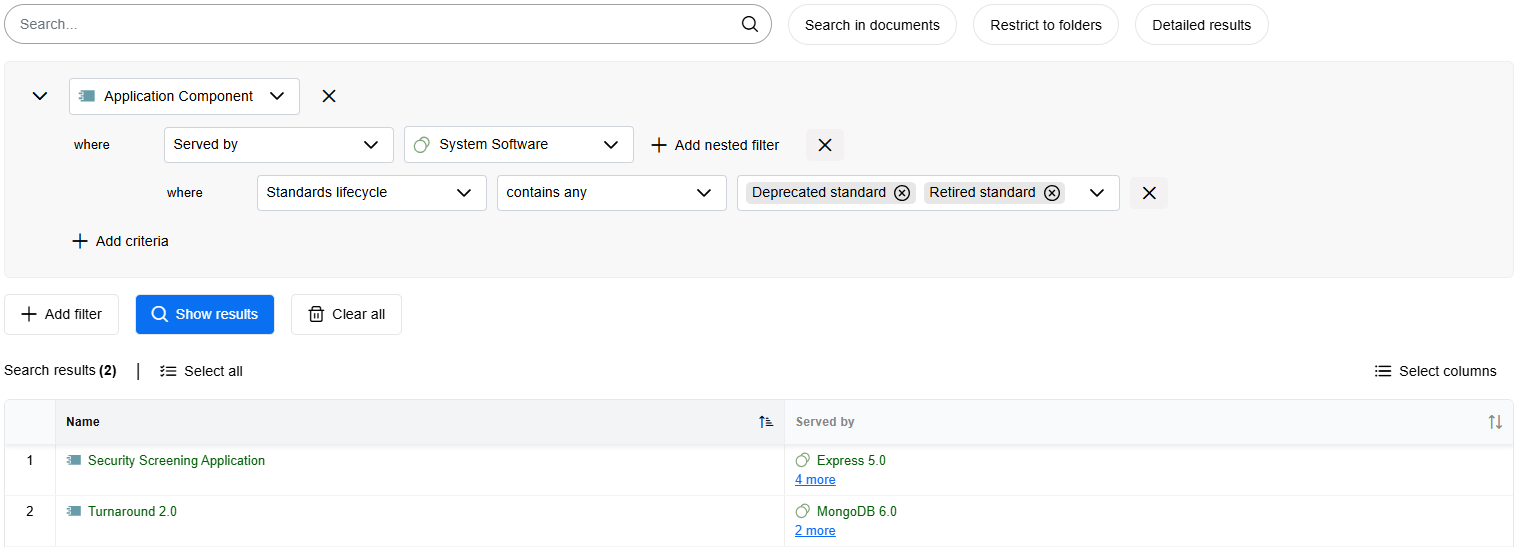Viewport: 1514px width, 547px height.
Task: Click the Deprecated standard tag text
Action: pyautogui.click(x=819, y=193)
